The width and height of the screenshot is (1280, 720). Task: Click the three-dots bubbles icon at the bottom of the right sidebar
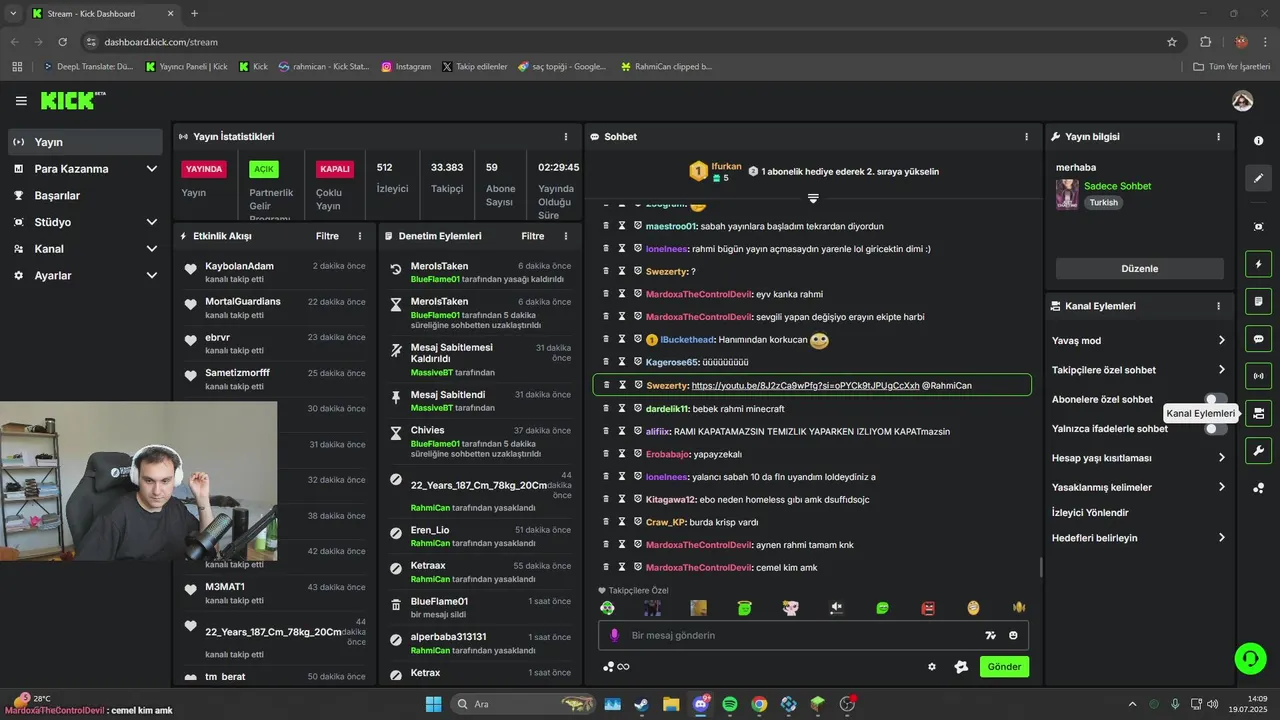click(1258, 488)
